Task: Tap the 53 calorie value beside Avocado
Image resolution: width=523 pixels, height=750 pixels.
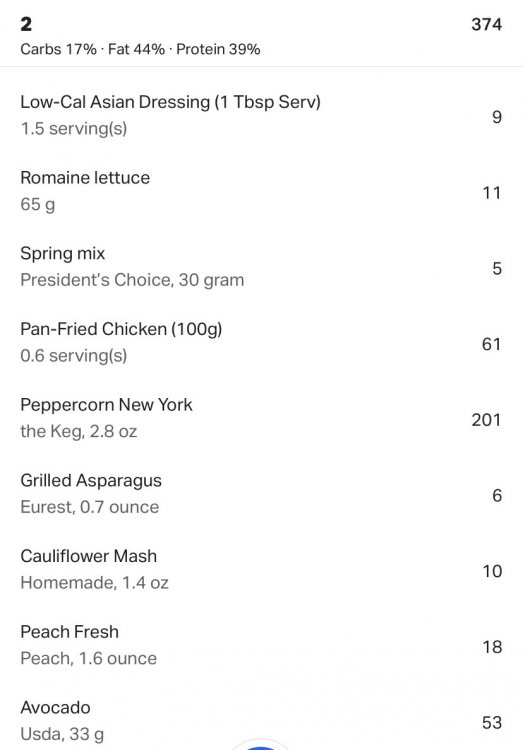Action: [492, 722]
